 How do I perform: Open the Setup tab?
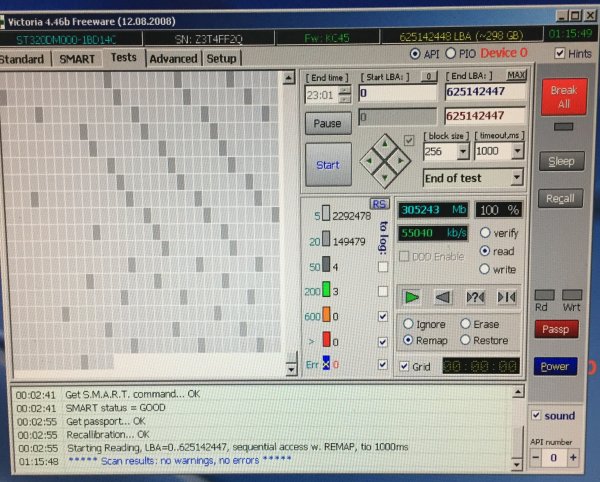tap(222, 59)
